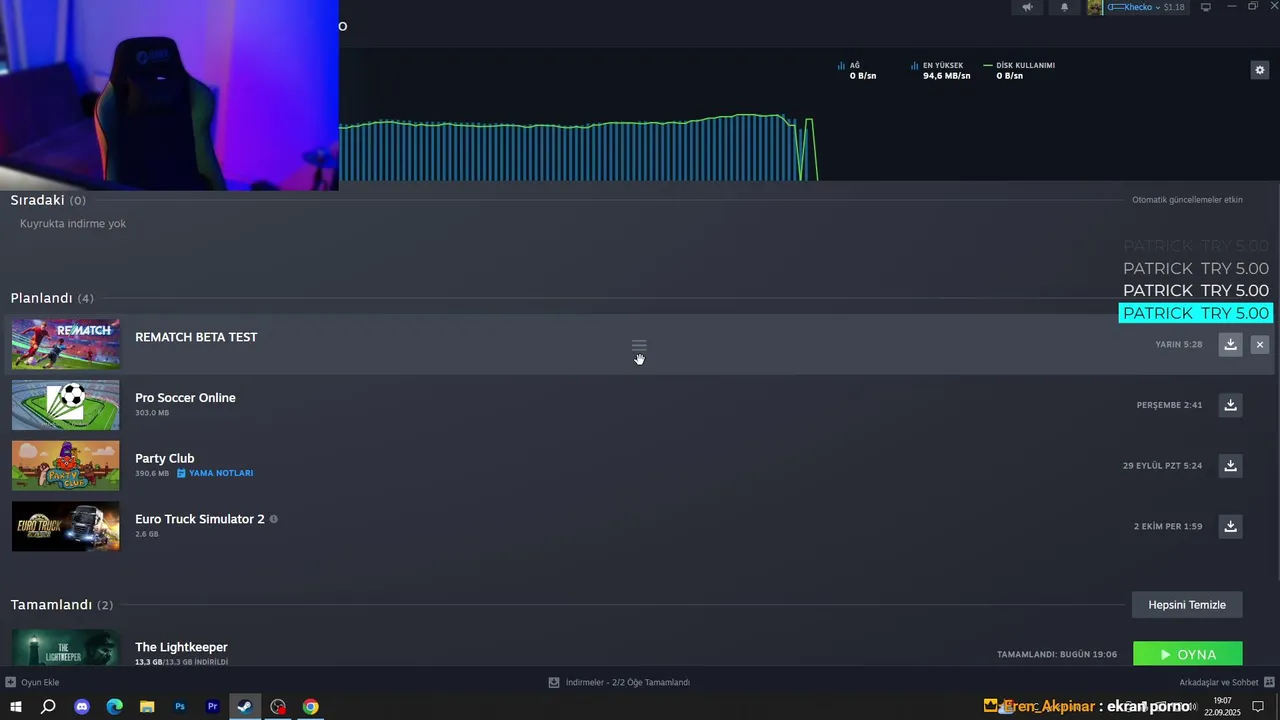
Task: Click Oyun Ekle to add a game
Action: [32, 682]
